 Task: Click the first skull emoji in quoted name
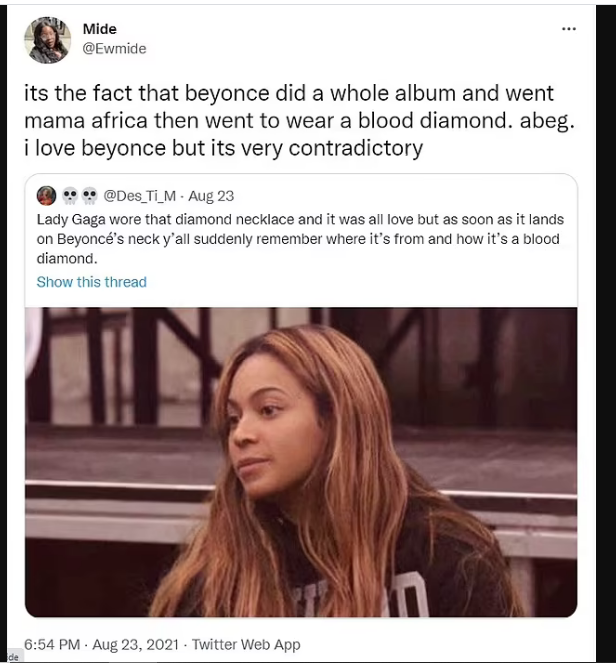[70, 196]
